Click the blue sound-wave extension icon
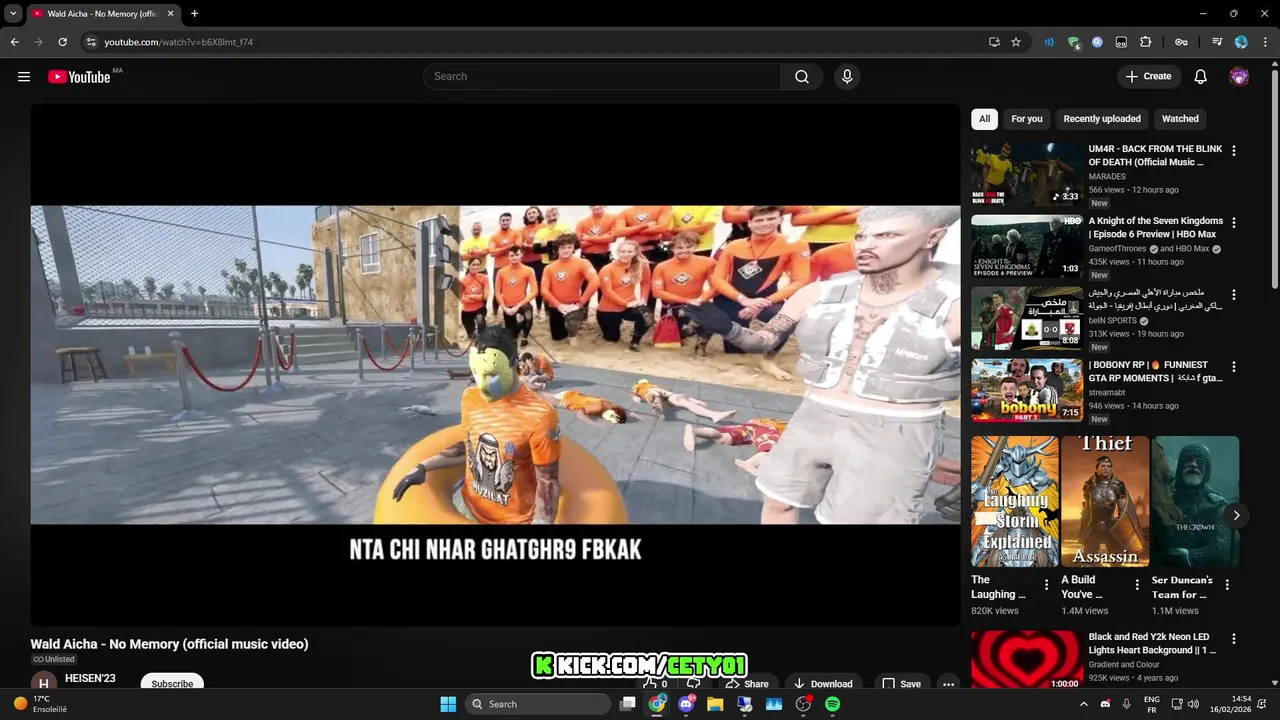Viewport: 1280px width, 720px height. click(1049, 42)
